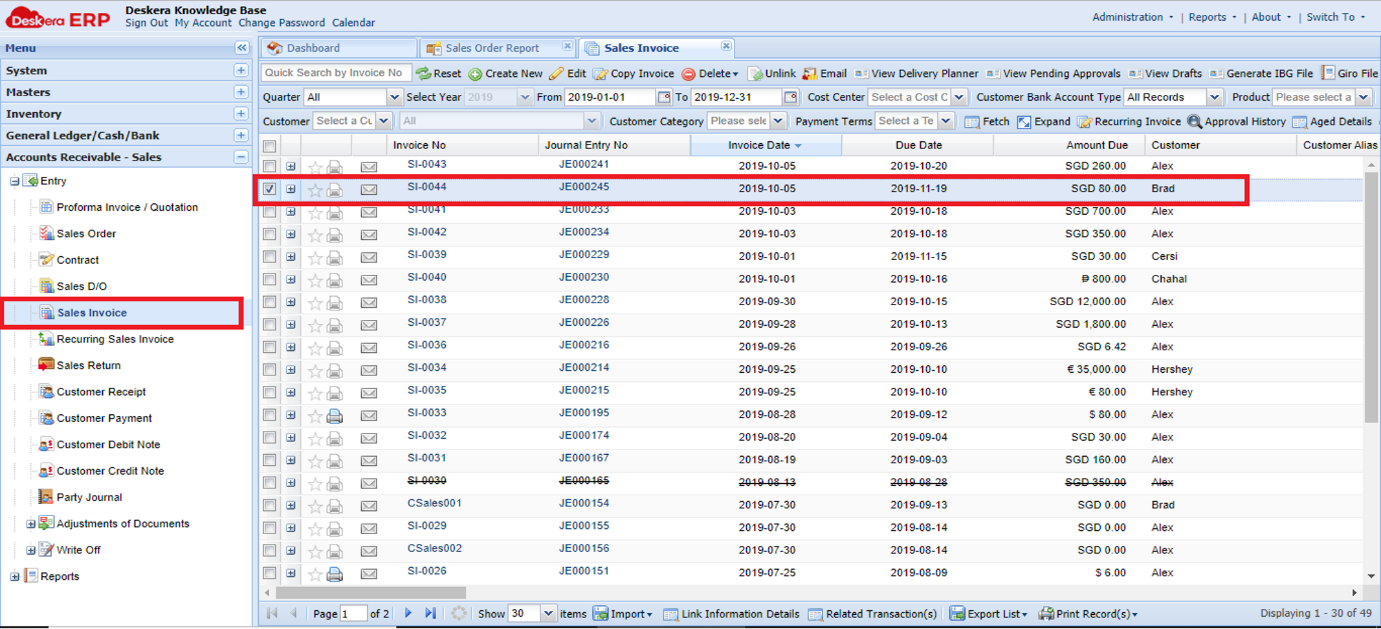Check the SI-0039 row checkbox

(x=270, y=256)
